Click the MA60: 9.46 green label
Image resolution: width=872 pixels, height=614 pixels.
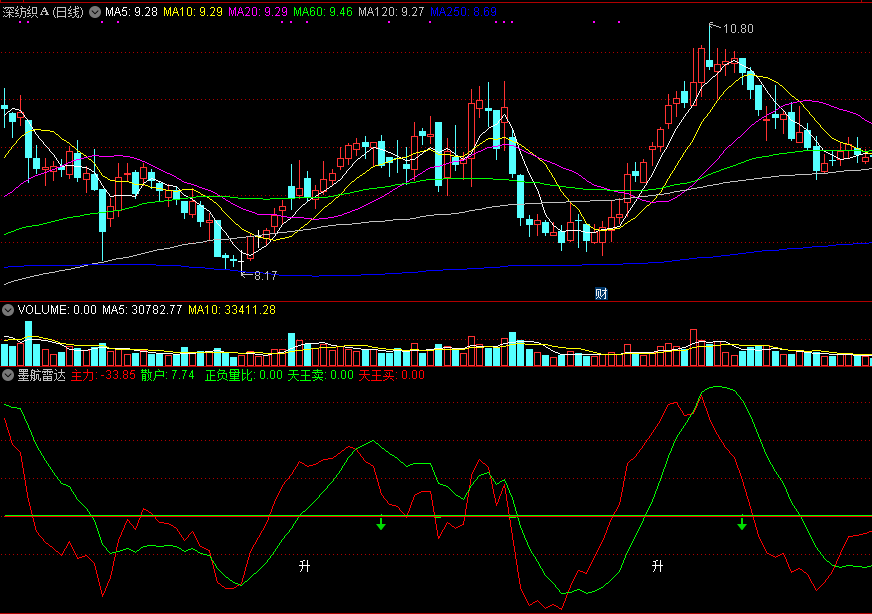(323, 12)
